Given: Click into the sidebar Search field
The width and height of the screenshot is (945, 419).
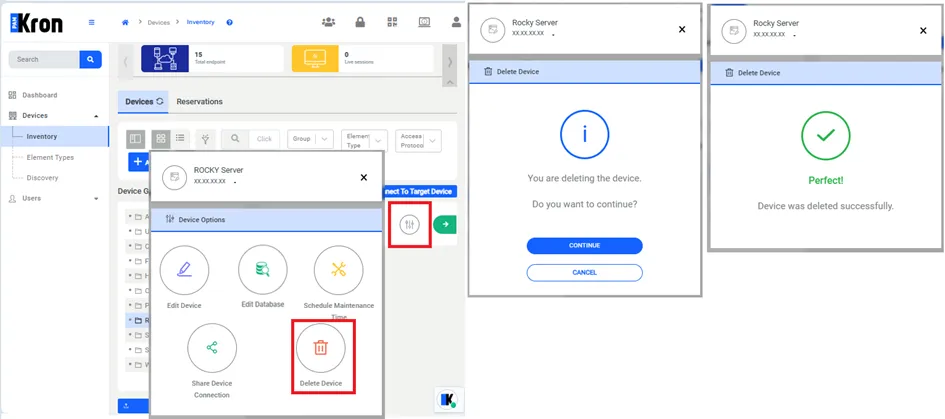Looking at the screenshot, I should point(44,59).
